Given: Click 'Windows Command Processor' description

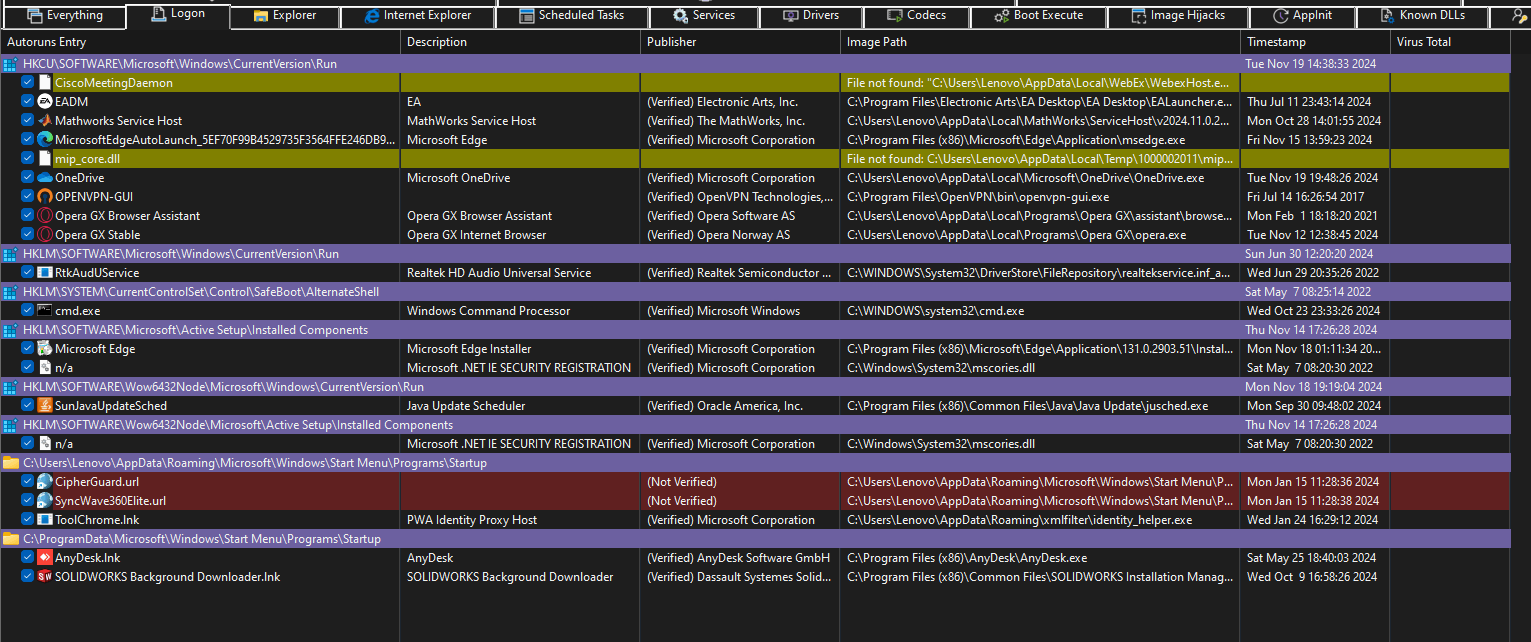Looking at the screenshot, I should pyautogui.click(x=488, y=311).
